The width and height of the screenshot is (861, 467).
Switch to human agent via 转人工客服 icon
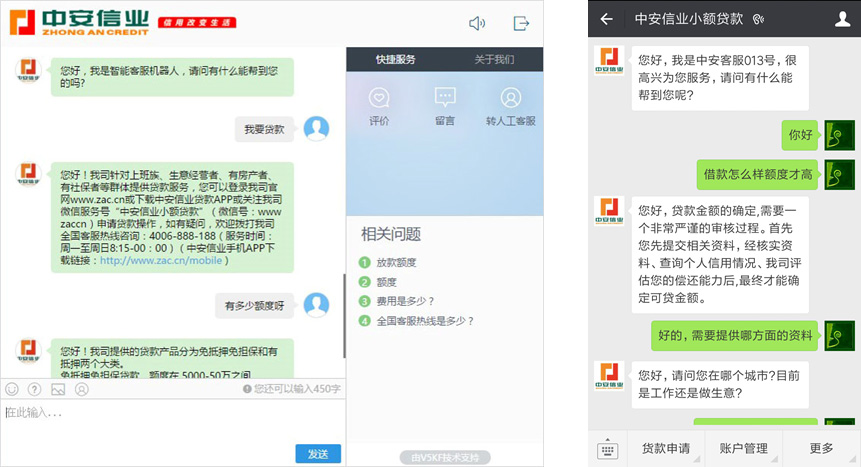coord(511,99)
